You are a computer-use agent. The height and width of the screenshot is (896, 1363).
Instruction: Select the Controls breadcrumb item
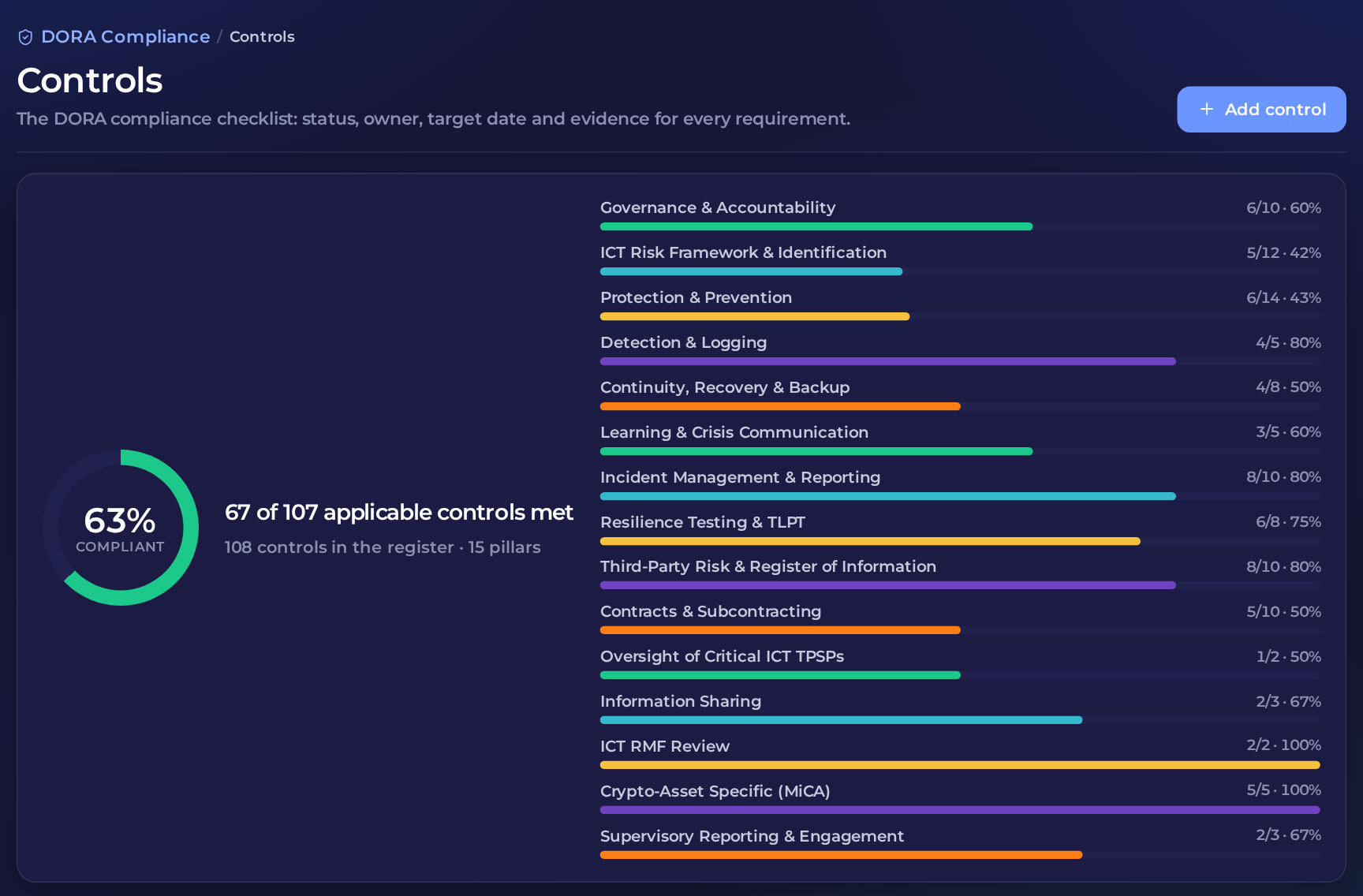click(x=262, y=37)
